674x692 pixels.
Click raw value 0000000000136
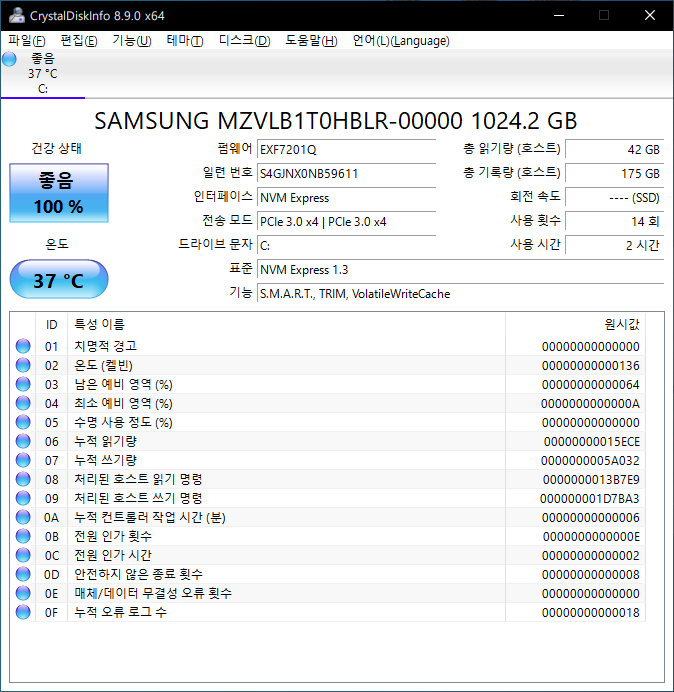[591, 365]
